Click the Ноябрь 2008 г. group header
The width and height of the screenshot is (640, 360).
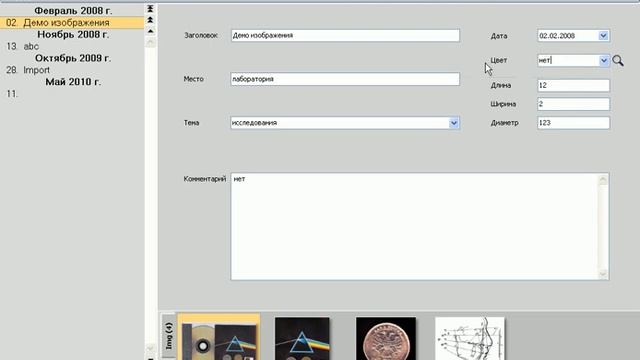click(x=73, y=35)
